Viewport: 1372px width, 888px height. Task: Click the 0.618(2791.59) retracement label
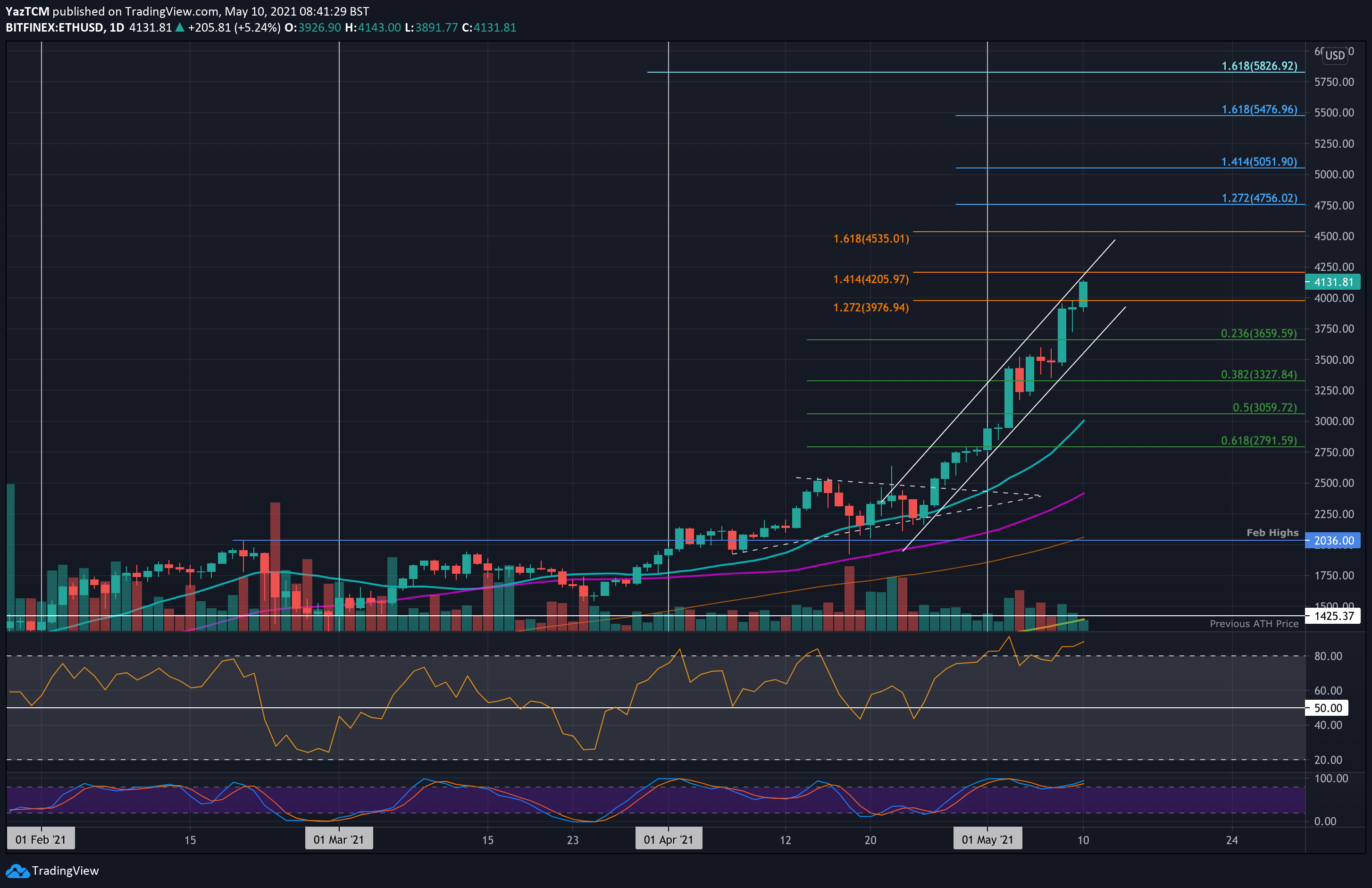pos(1259,441)
